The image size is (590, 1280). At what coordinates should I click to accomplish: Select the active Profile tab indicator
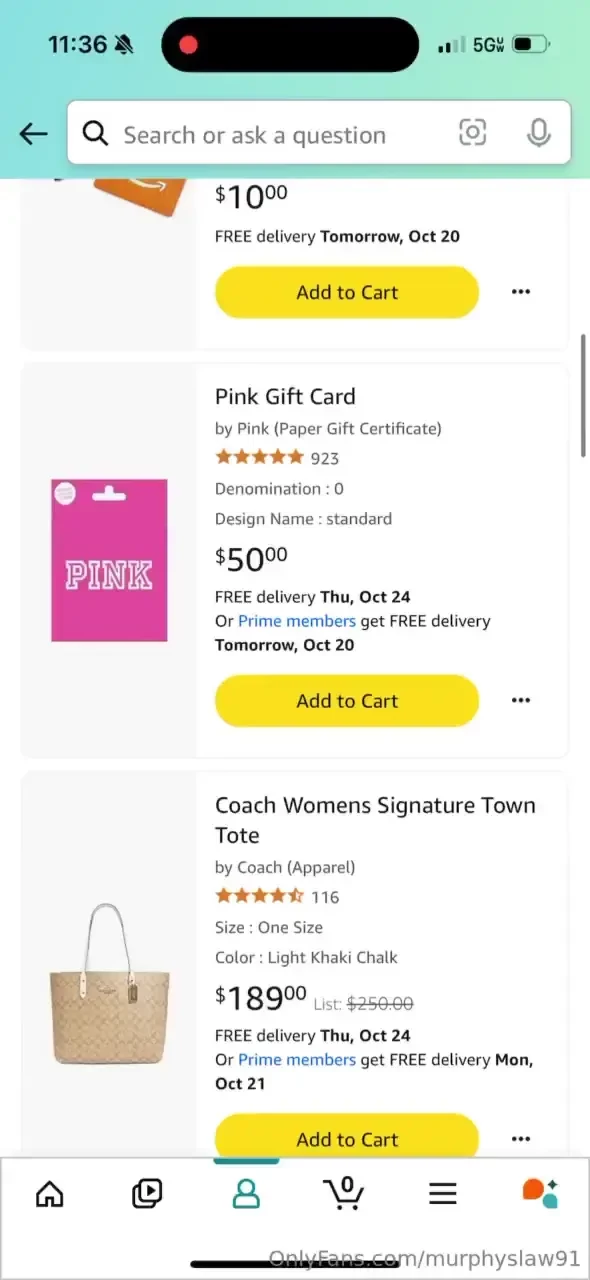pos(246,1163)
